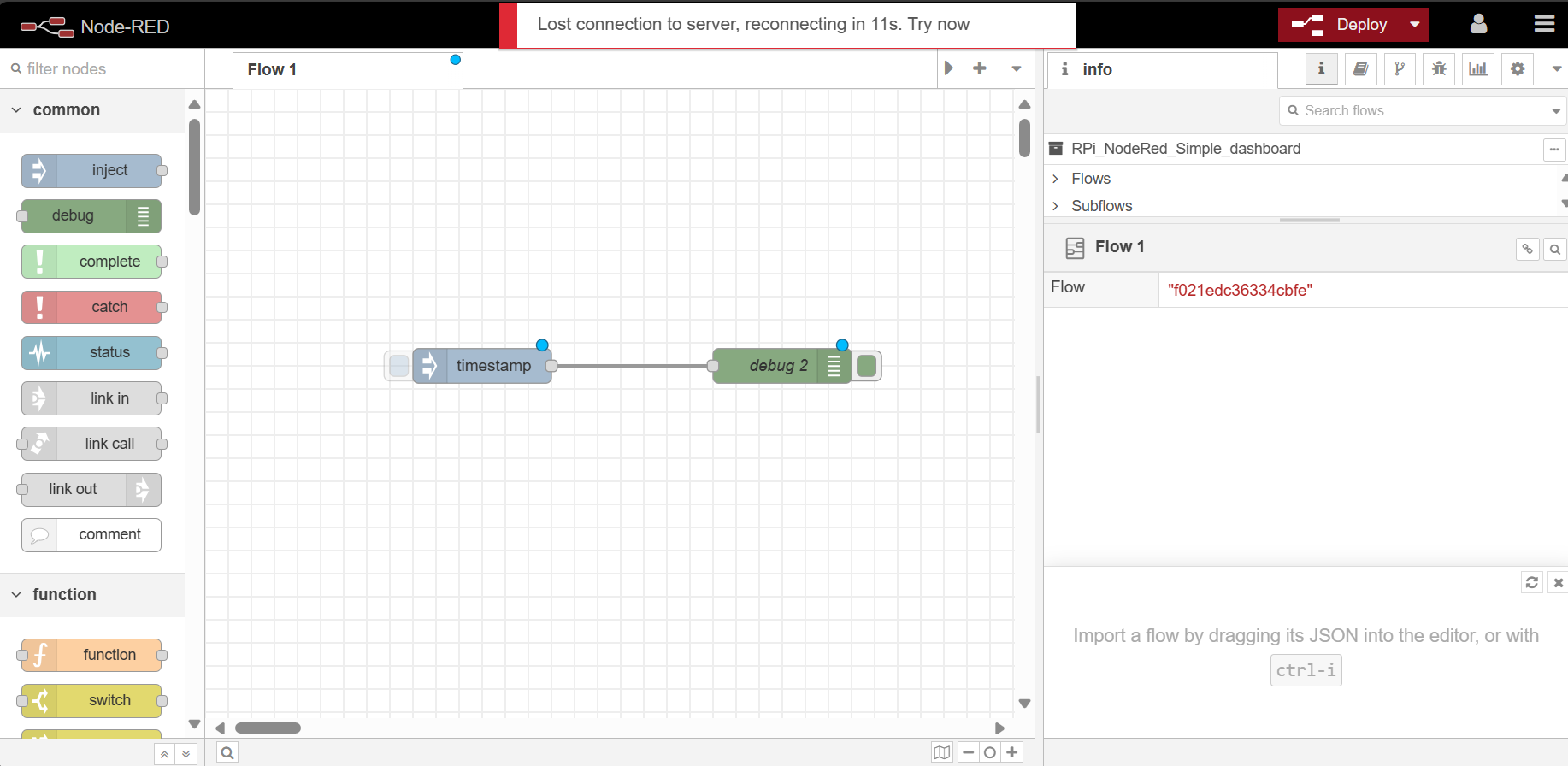Viewport: 1568px width, 766px height.
Task: Open the RPi_NodeRed_Simple_dashboard project menu button
Action: coord(1554,150)
